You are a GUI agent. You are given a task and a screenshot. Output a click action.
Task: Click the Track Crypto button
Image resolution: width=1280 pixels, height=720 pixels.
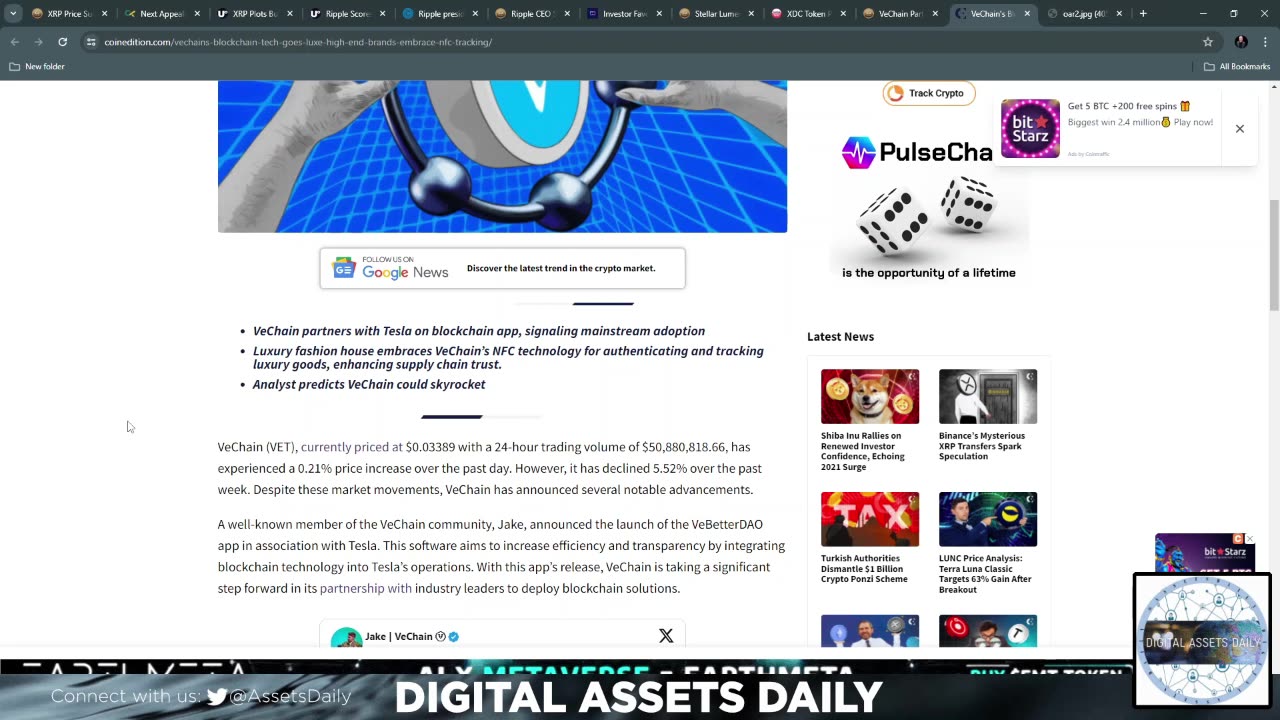pos(928,93)
